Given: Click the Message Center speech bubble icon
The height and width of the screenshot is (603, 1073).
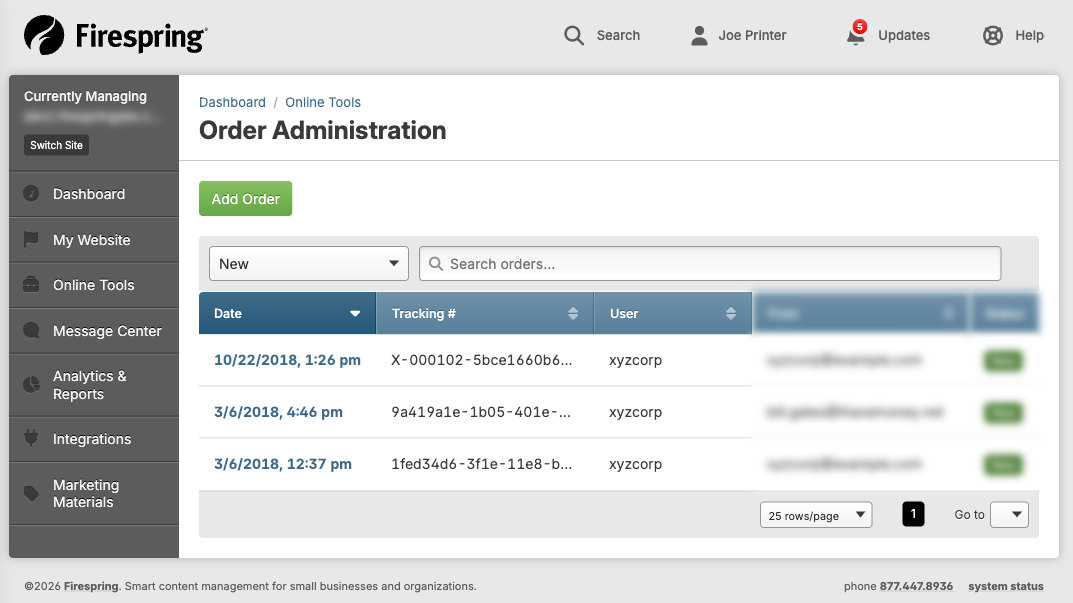Looking at the screenshot, I should point(31,331).
